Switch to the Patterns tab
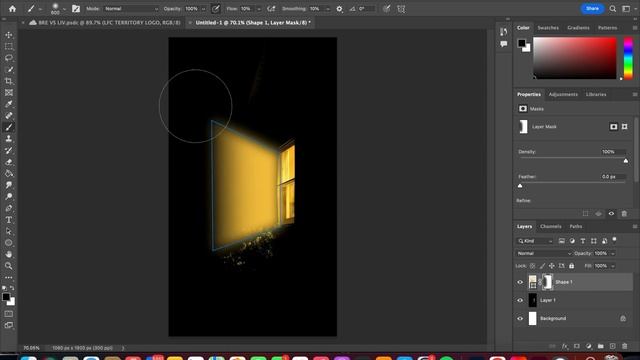This screenshot has height=360, width=640. [x=607, y=28]
